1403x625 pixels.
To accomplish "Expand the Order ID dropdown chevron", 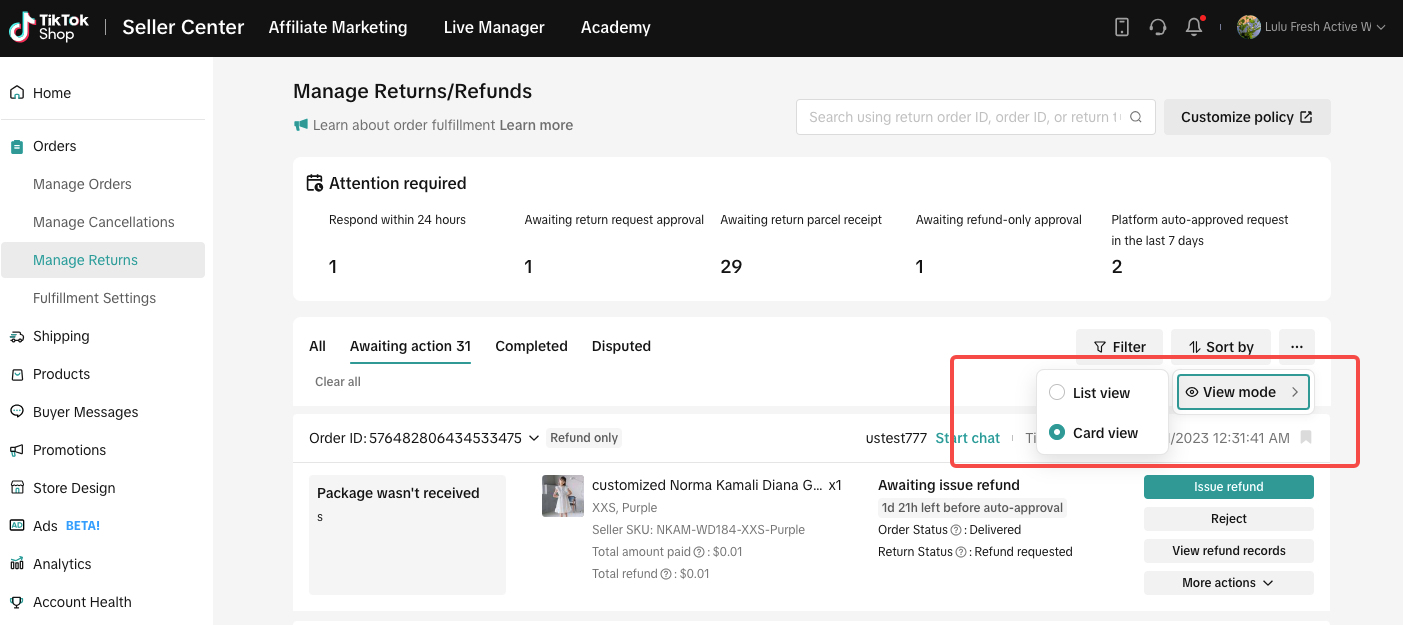I will pos(534,438).
